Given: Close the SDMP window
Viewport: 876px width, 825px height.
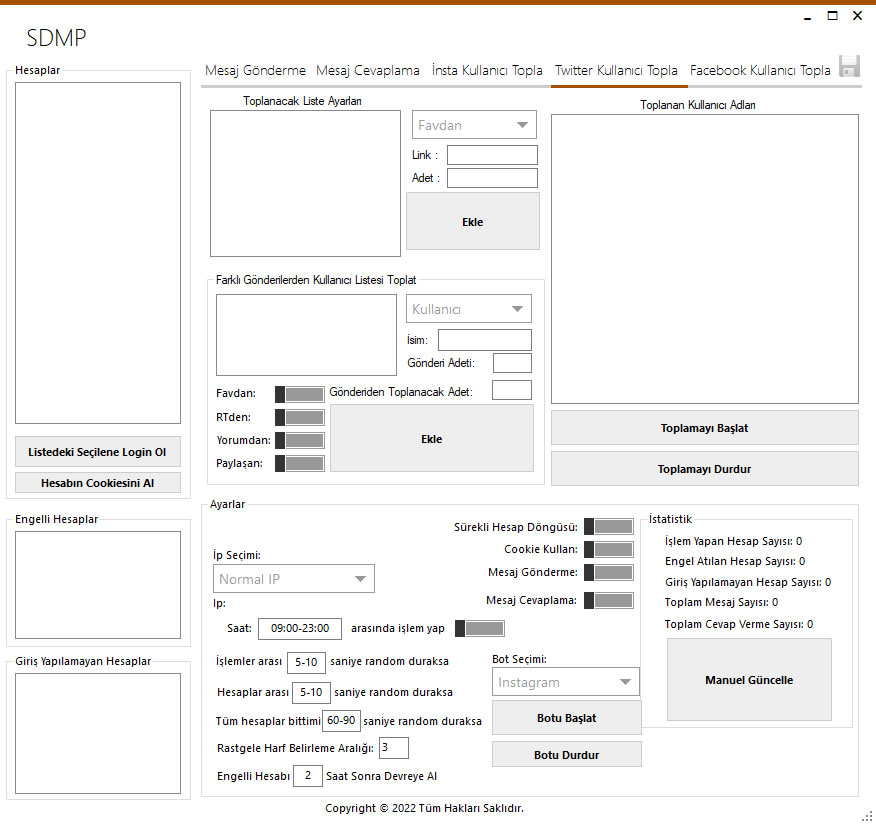Looking at the screenshot, I should [858, 16].
